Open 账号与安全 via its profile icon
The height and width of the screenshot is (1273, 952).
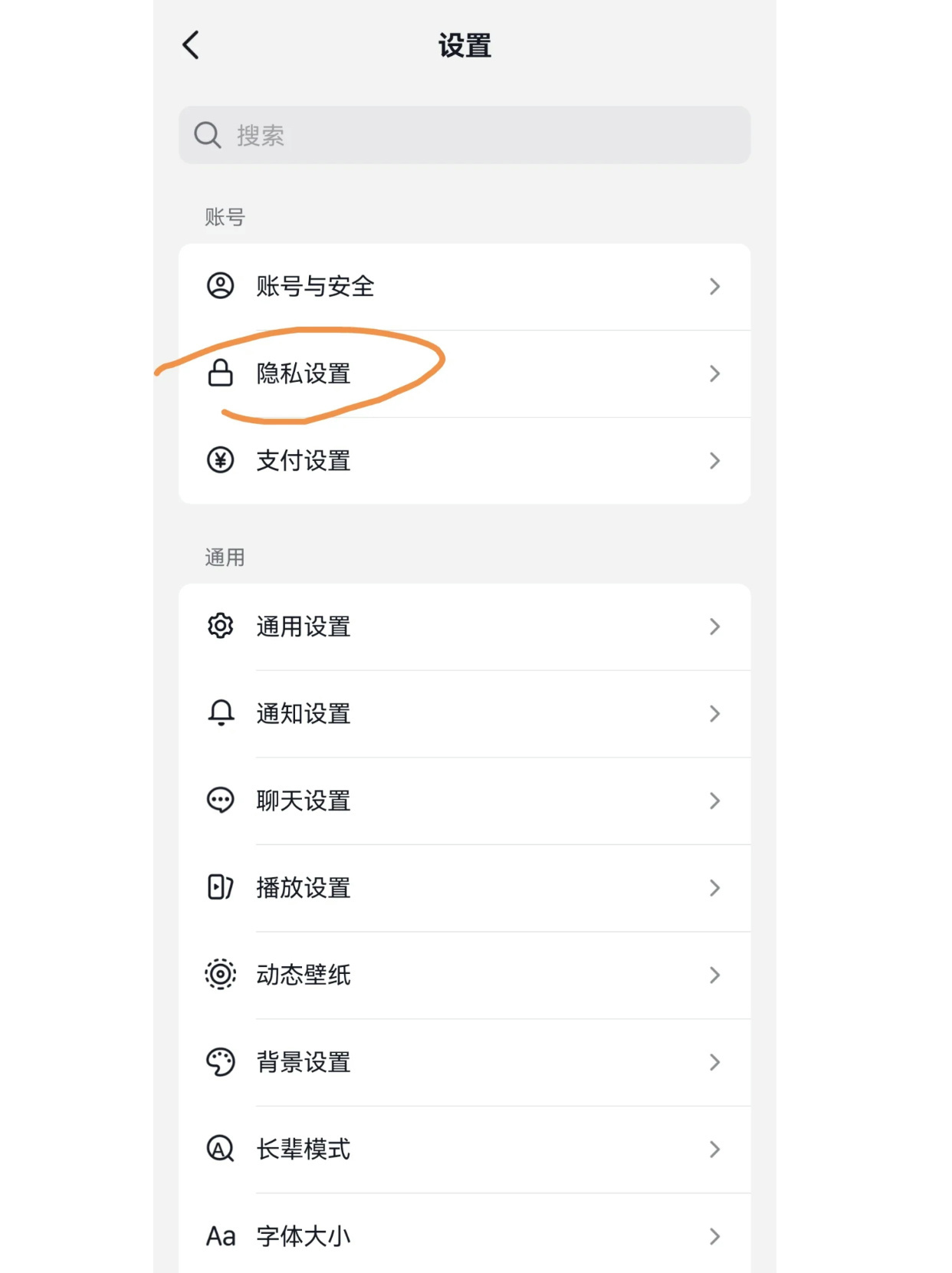click(220, 286)
